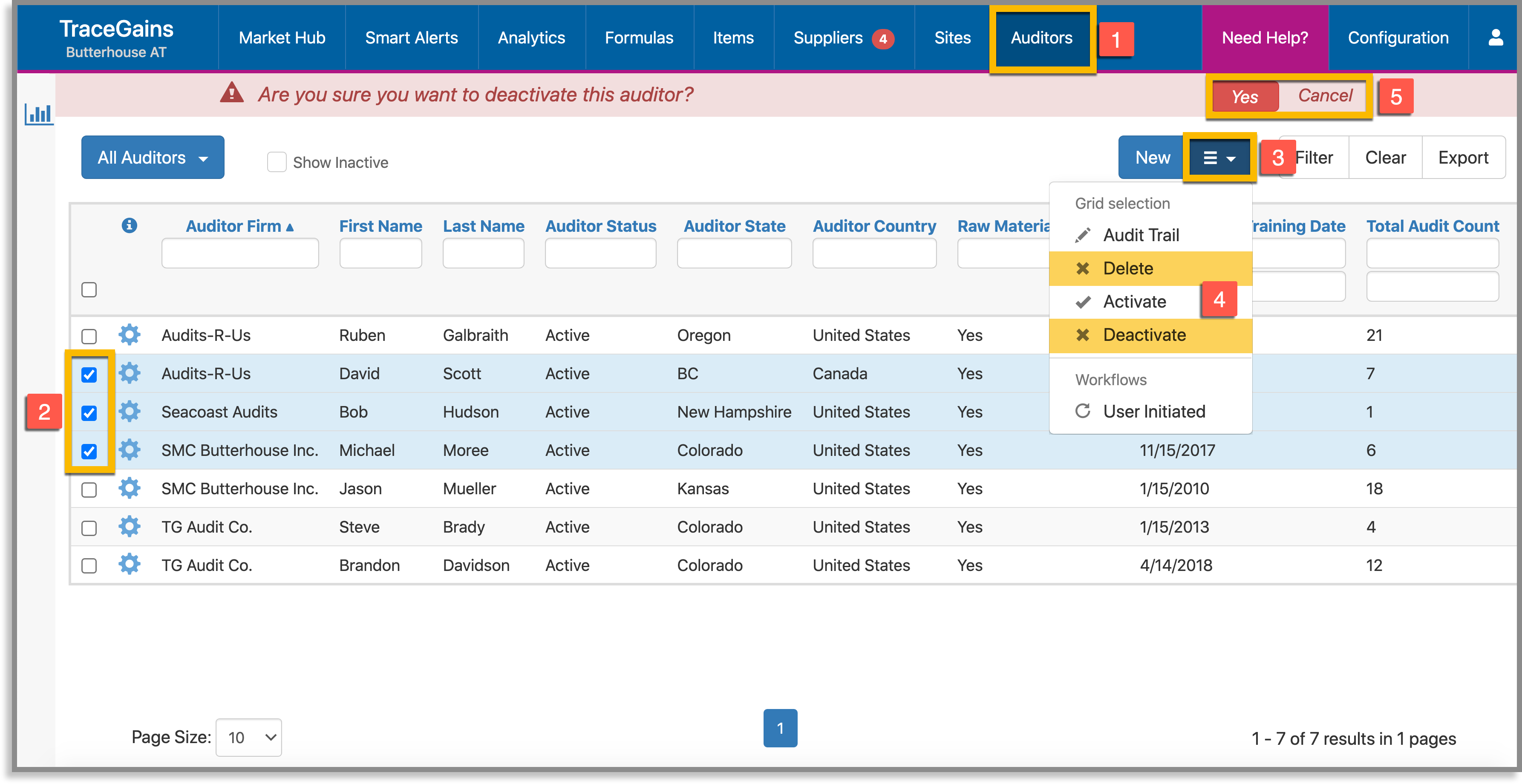This screenshot has width=1522, height=784.
Task: Click the First Name filter field
Action: [x=380, y=253]
